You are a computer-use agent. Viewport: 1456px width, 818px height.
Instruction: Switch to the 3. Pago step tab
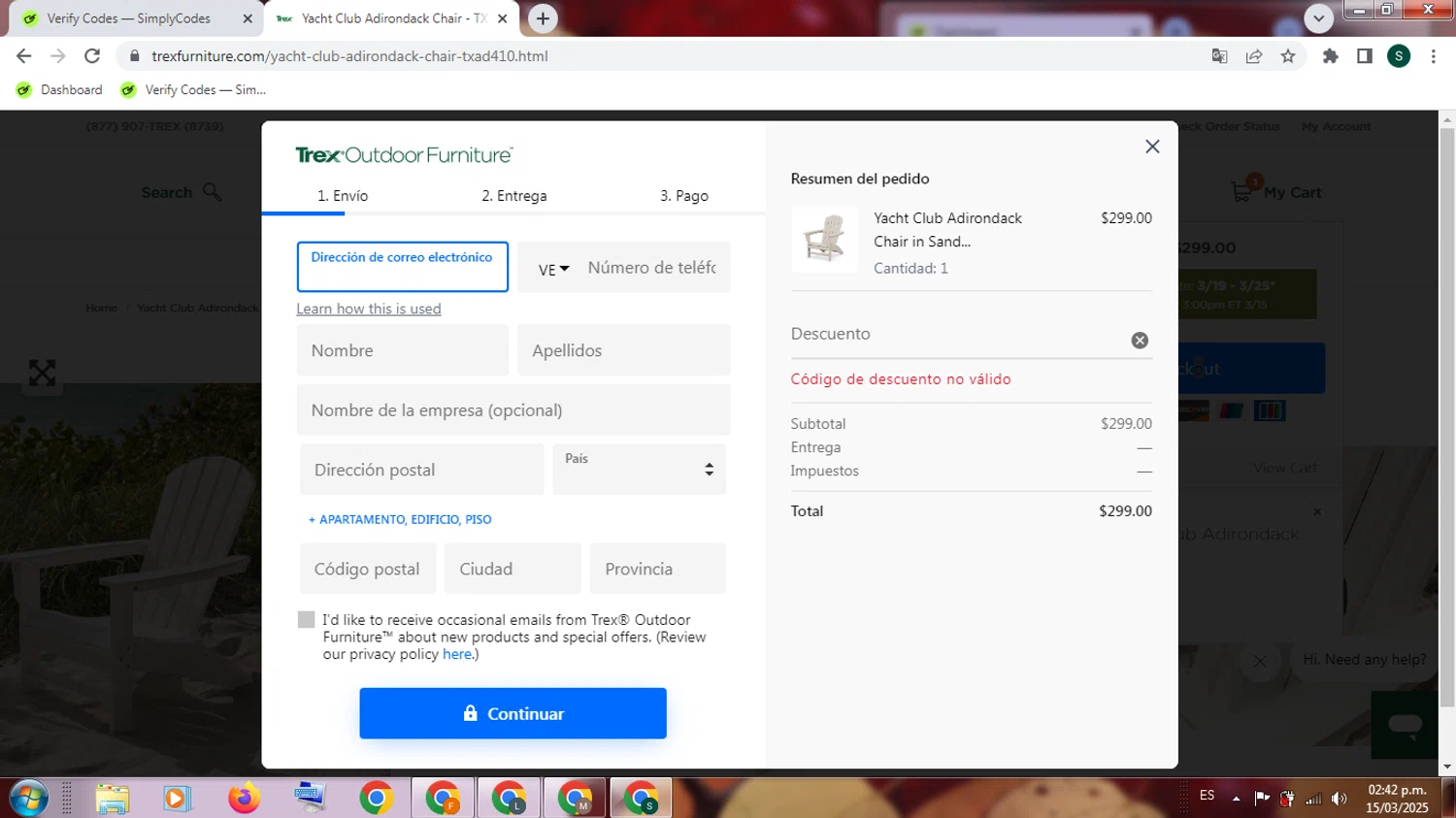684,196
